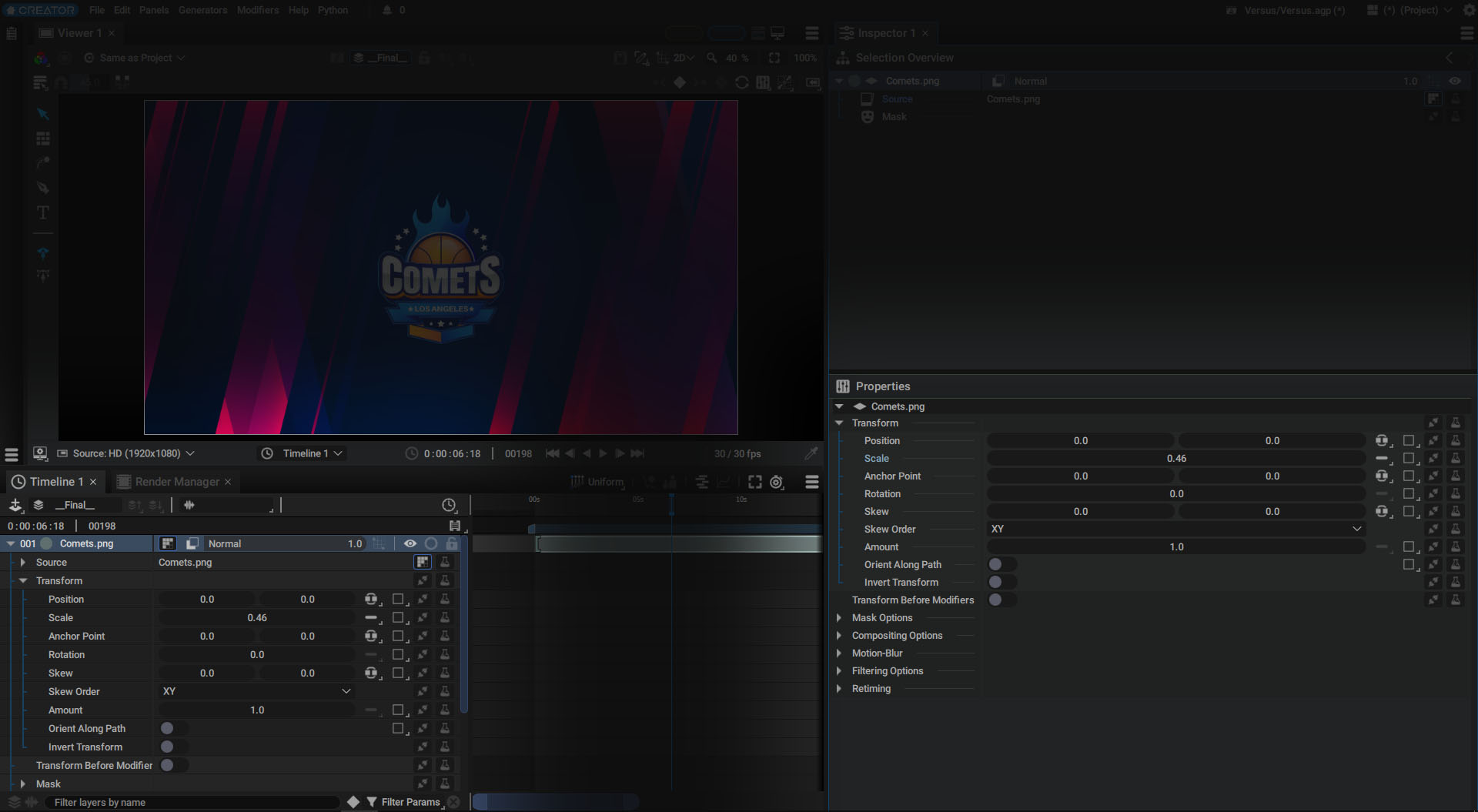This screenshot has width=1478, height=812.
Task: Open the Viewer panel hamburger menu
Action: pos(812,33)
